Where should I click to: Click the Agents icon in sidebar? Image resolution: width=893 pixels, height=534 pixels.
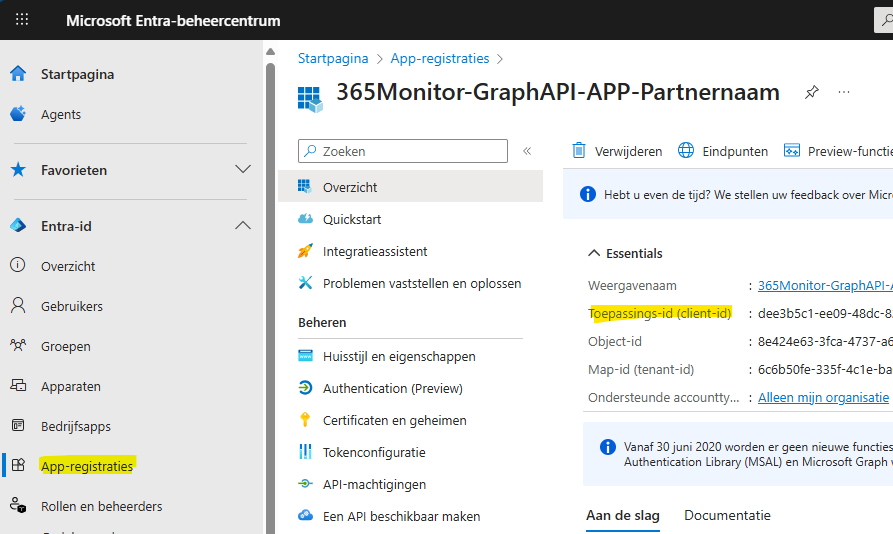pyautogui.click(x=18, y=114)
